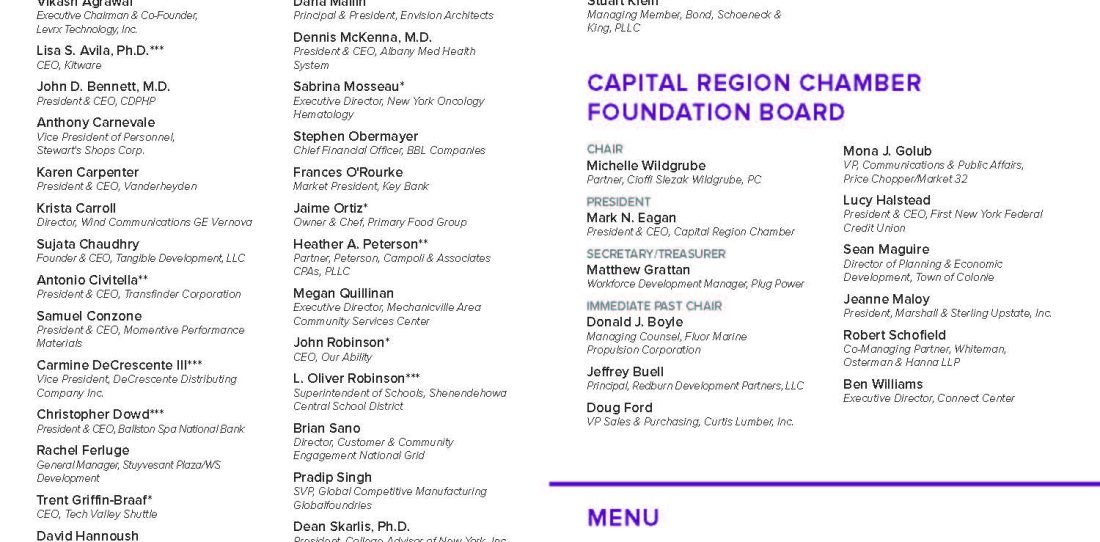Click on Sean Maguire's name

coord(886,250)
